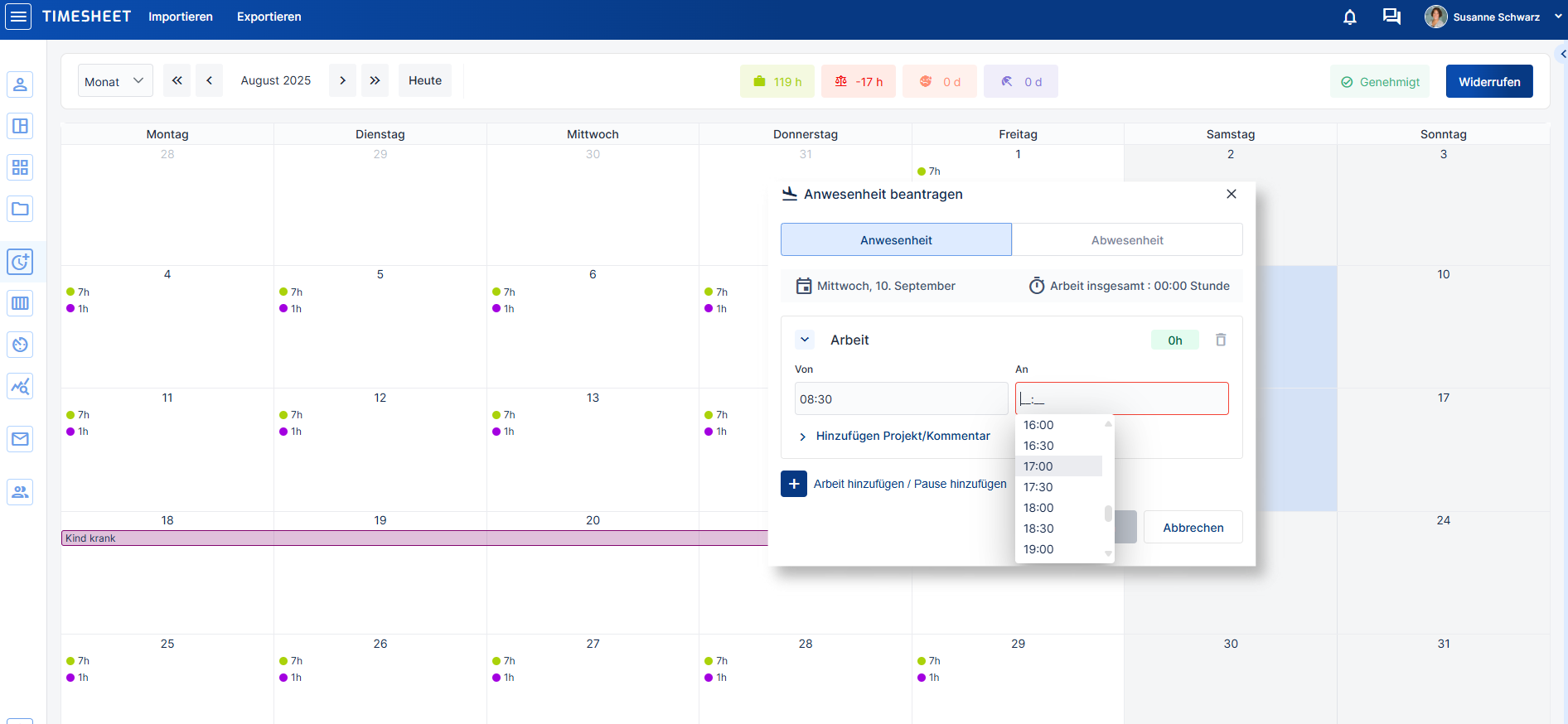Click the Widerrufen button
The width and height of the screenshot is (1568, 724).
[1488, 82]
